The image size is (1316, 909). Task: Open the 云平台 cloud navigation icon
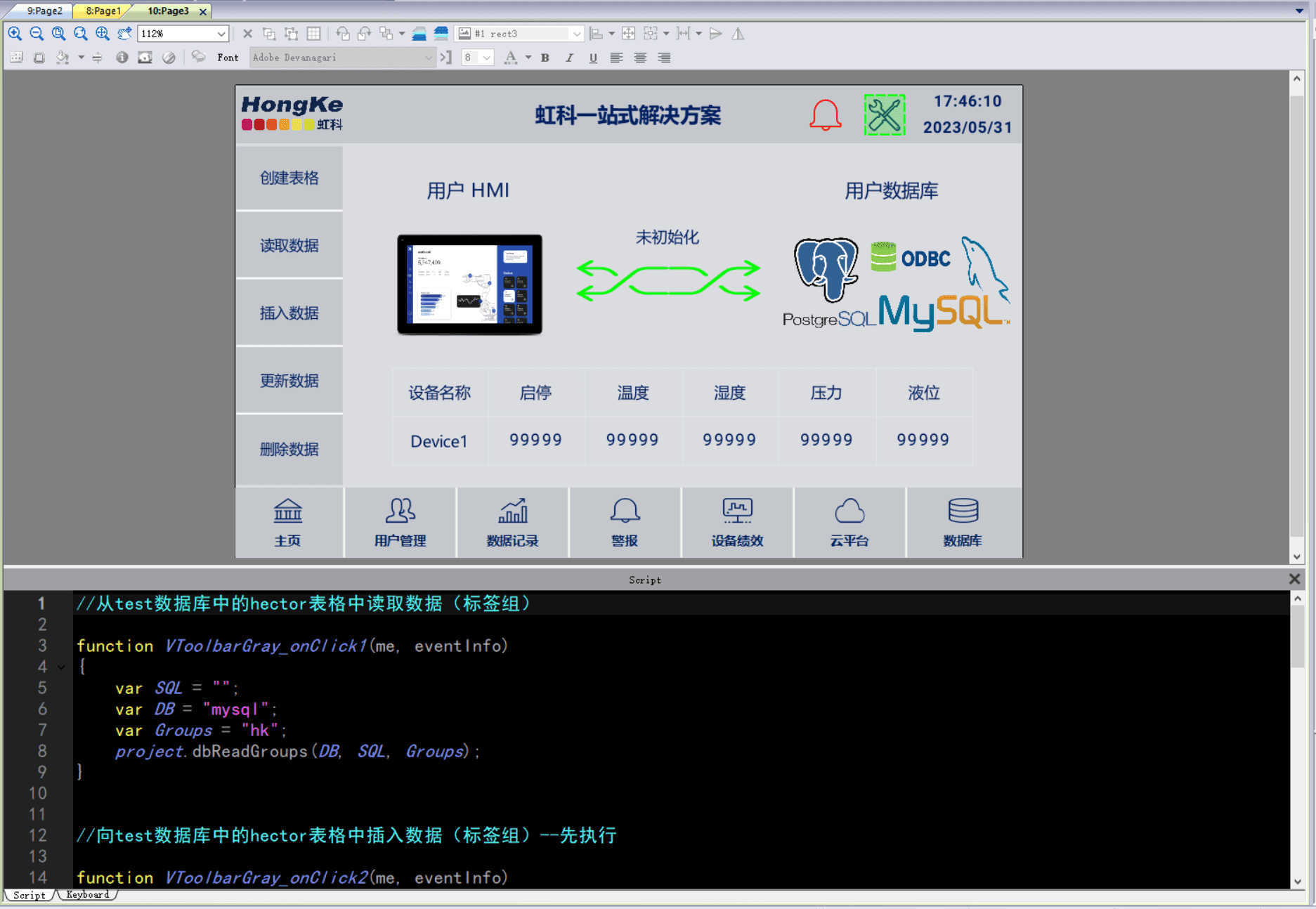coord(849,522)
